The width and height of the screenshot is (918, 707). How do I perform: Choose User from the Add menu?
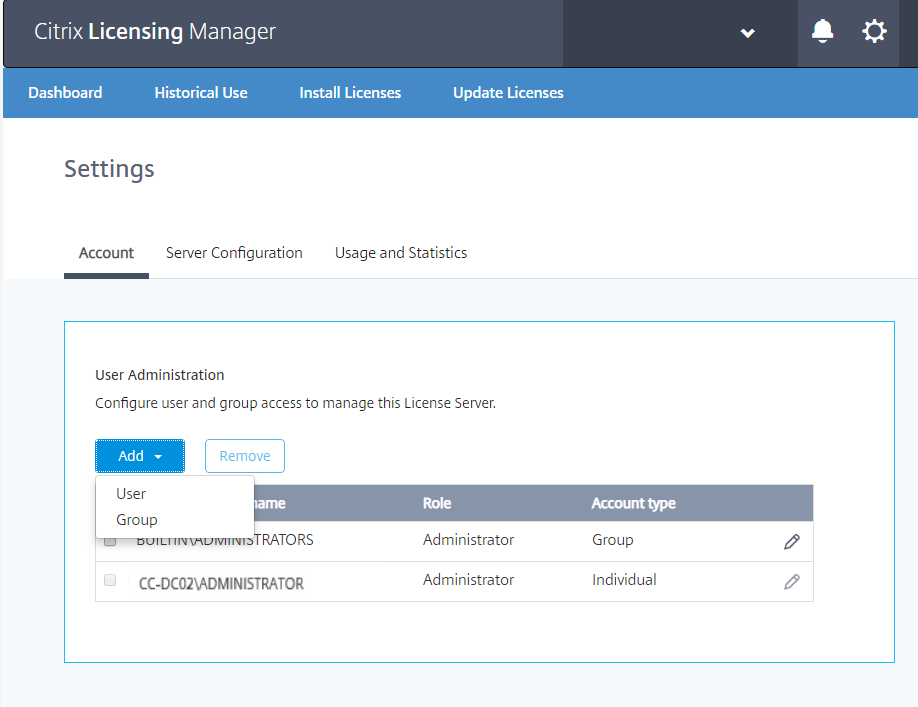[x=131, y=494]
